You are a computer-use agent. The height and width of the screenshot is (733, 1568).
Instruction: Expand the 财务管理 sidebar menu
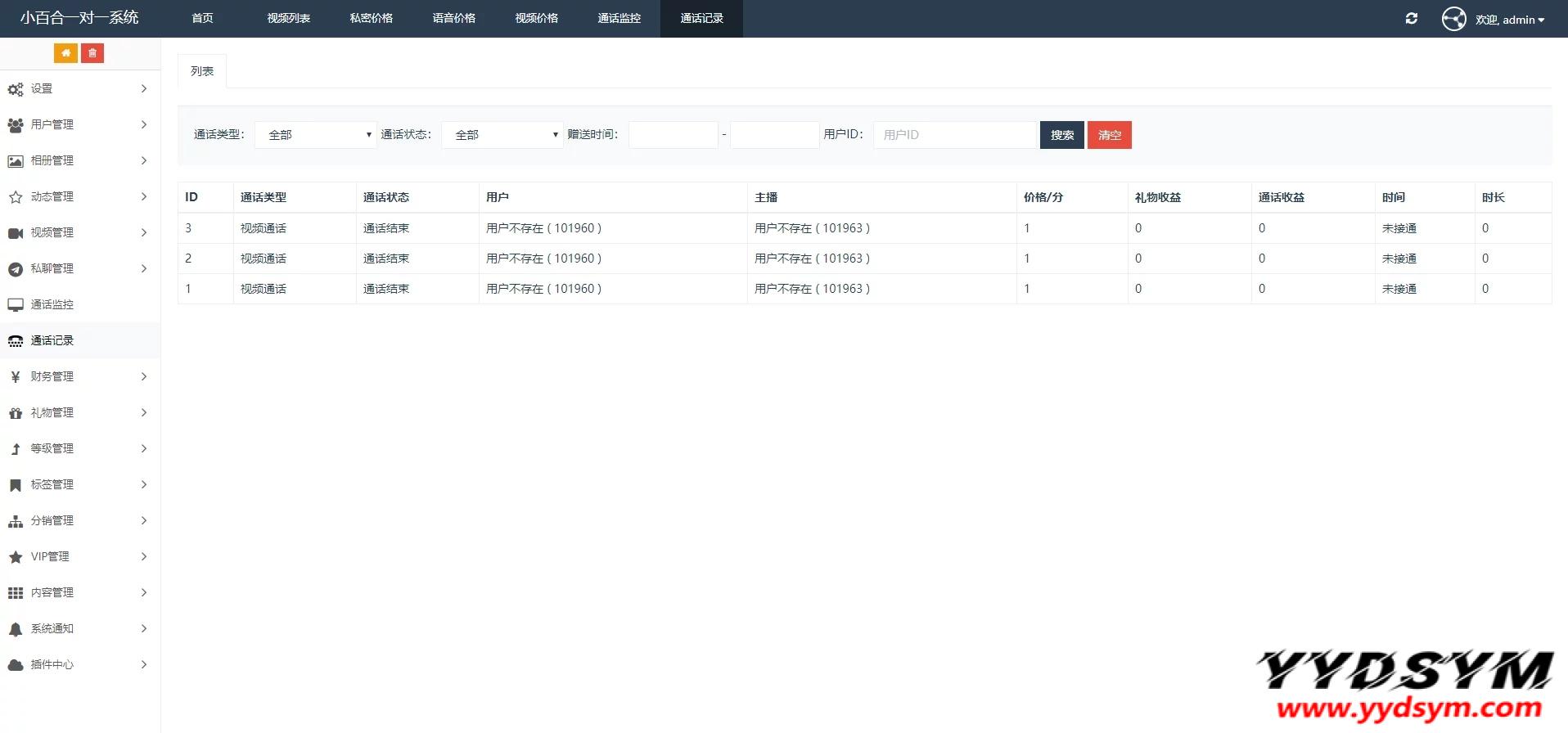tap(79, 376)
